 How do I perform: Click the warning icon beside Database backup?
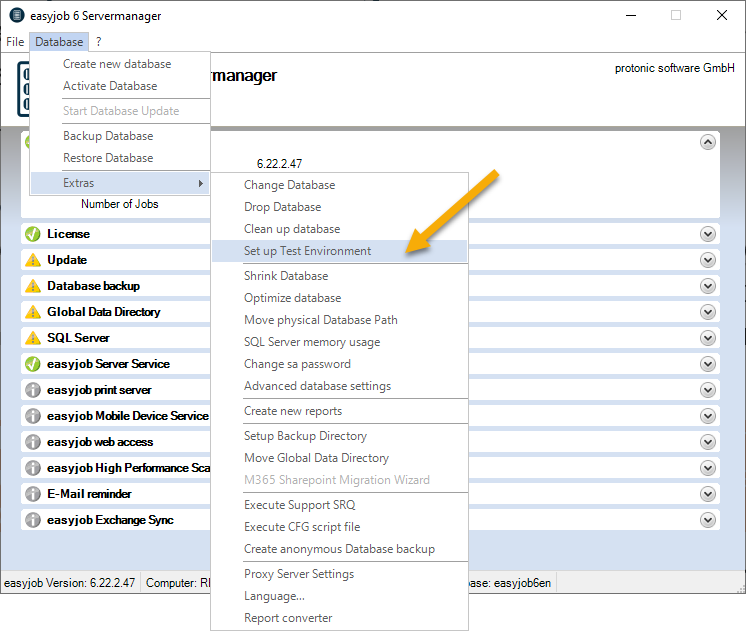pos(33,286)
